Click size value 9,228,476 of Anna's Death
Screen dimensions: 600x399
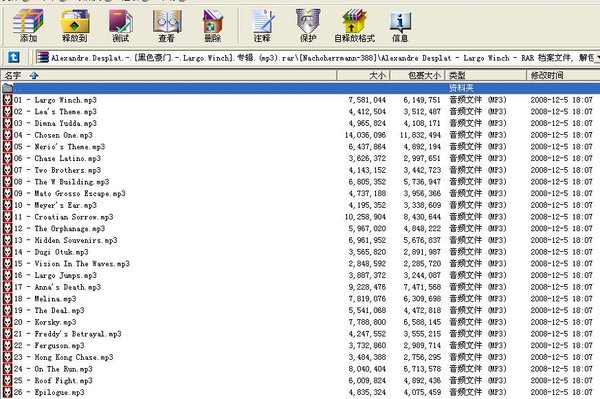pos(367,287)
